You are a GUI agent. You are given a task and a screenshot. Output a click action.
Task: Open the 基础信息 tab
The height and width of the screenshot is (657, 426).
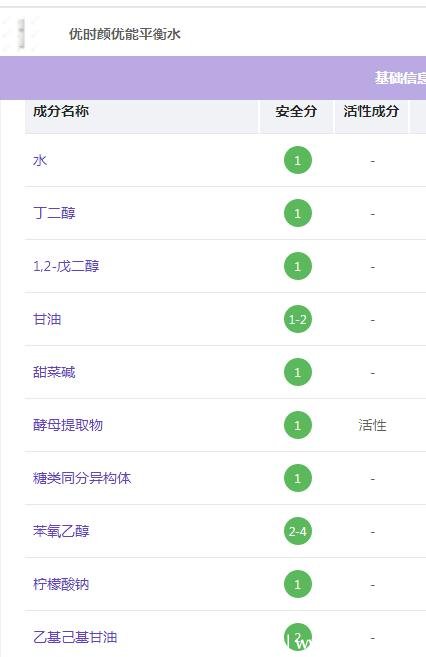(x=400, y=78)
